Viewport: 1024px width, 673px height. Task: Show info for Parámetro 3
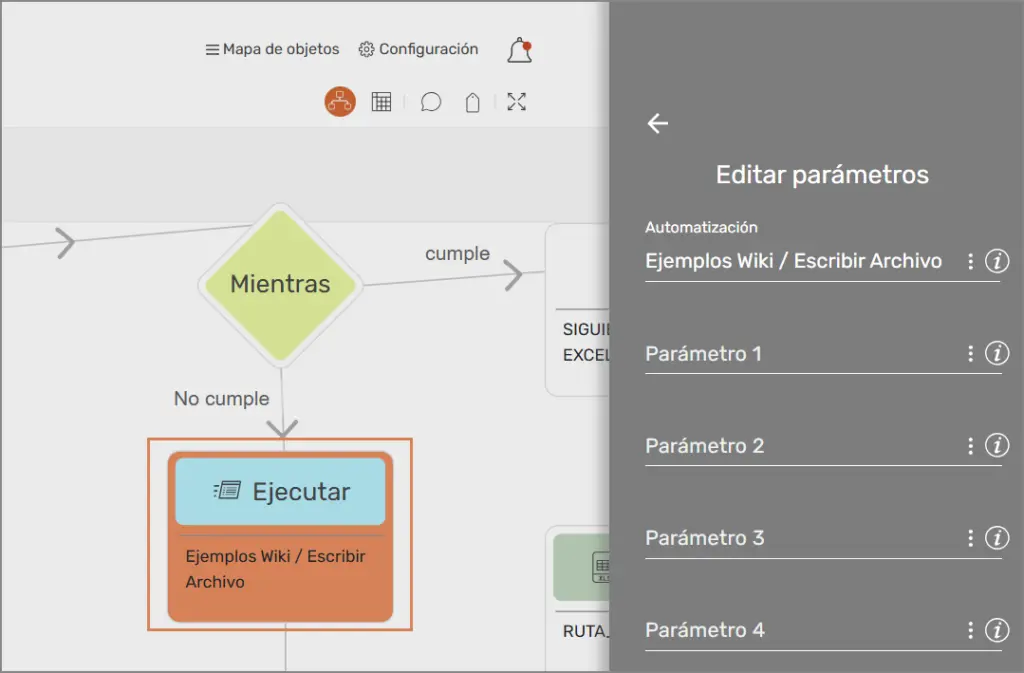pos(996,538)
